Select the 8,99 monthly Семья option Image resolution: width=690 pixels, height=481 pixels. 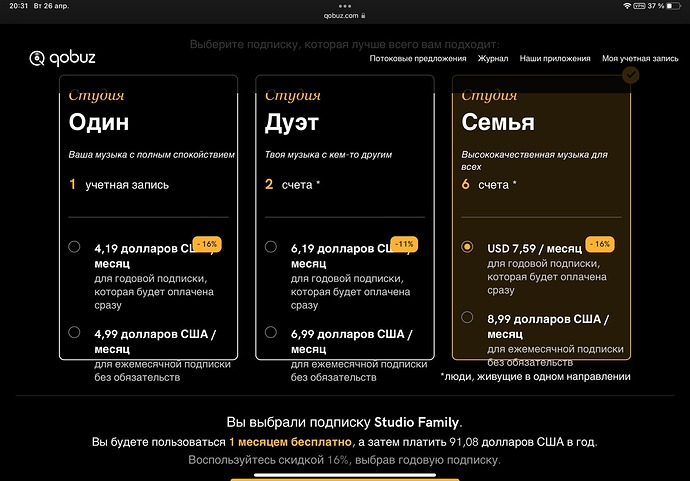tap(467, 317)
